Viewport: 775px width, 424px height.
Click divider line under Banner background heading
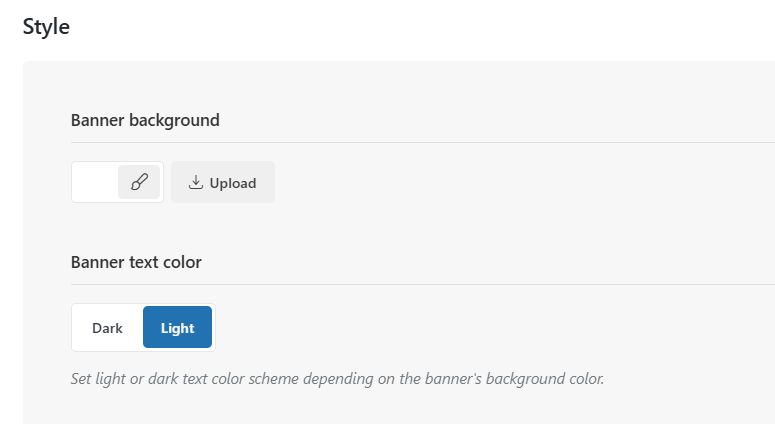[x=400, y=142]
